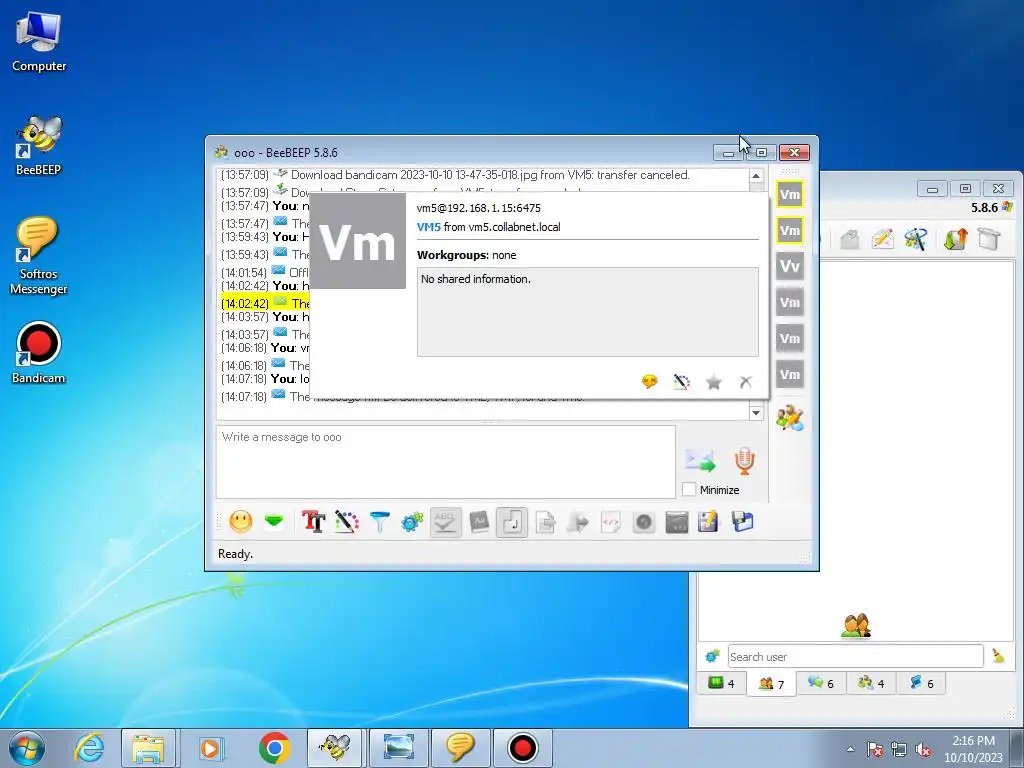Viewport: 1024px width, 768px height.
Task: Click the send file document icon
Action: point(545,522)
